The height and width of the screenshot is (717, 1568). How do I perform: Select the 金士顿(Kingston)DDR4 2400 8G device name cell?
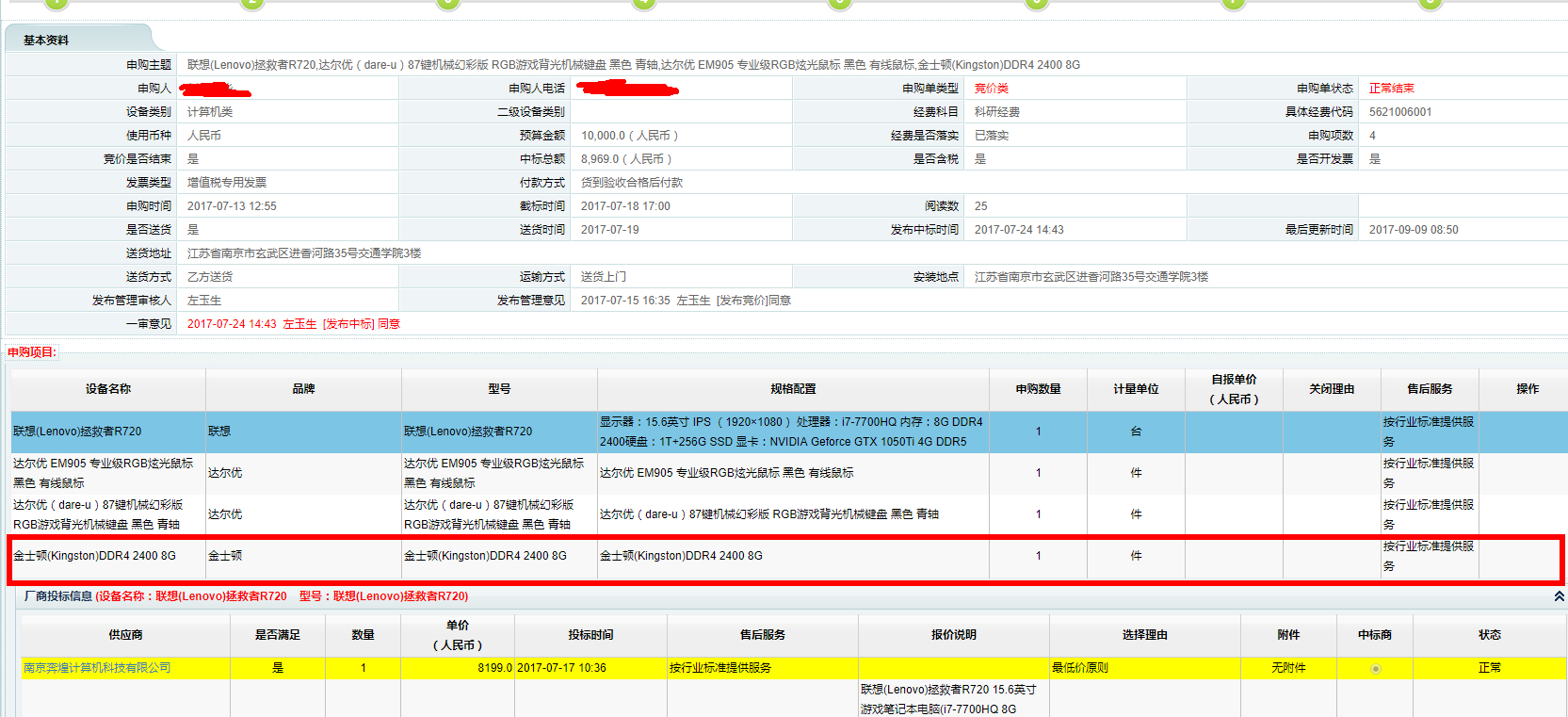[x=108, y=556]
